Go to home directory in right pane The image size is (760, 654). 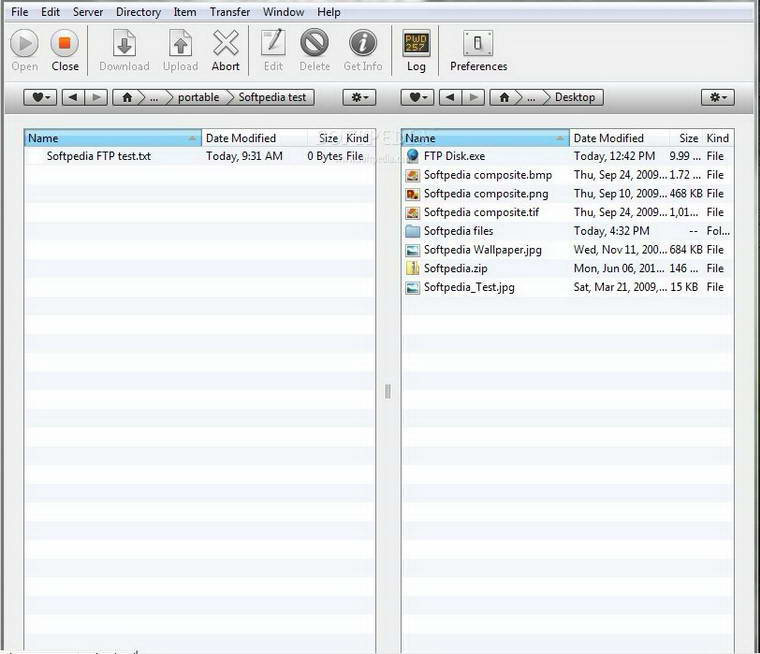505,97
